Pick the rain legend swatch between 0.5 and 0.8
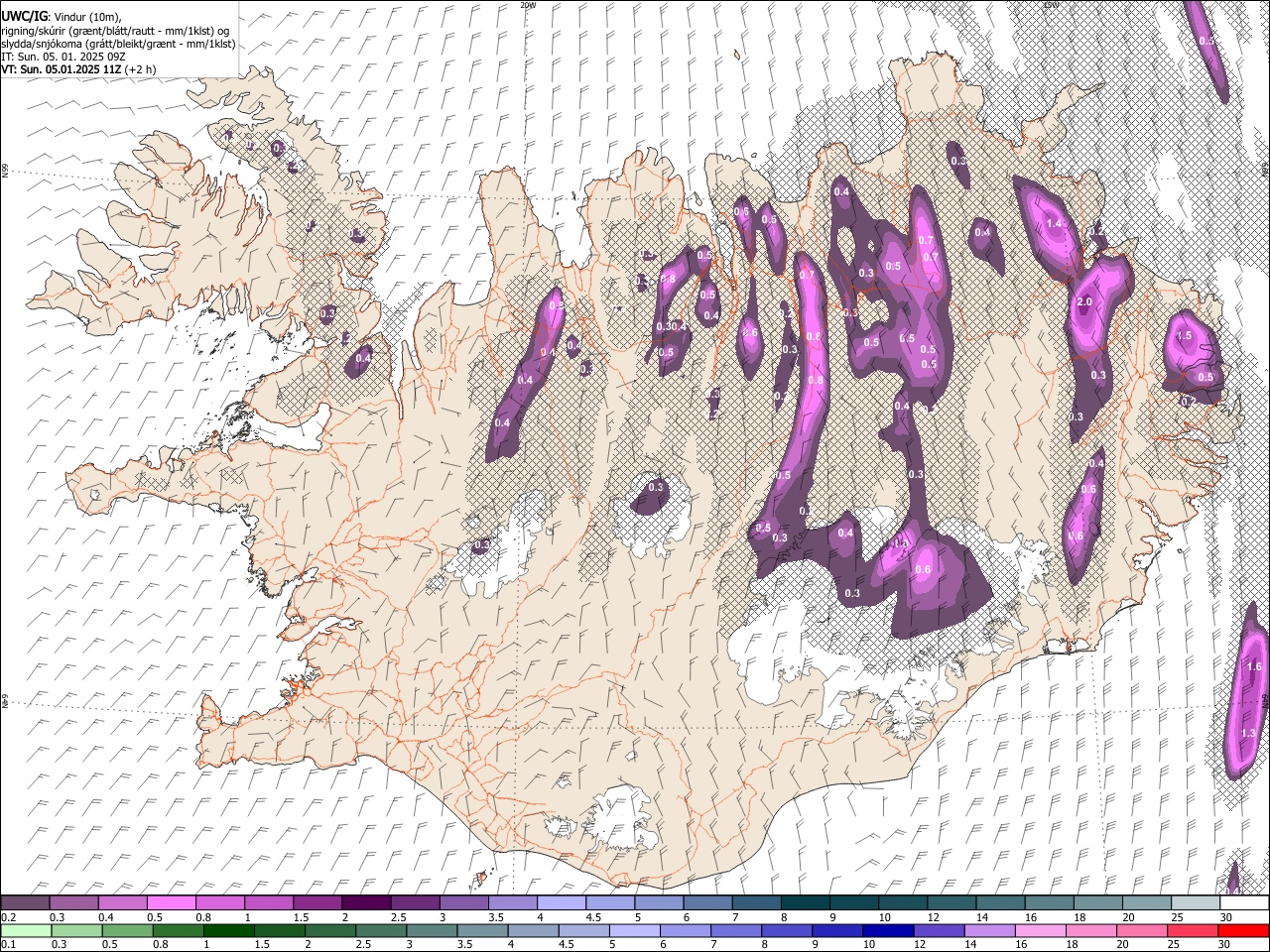The width and height of the screenshot is (1270, 952). (x=127, y=931)
